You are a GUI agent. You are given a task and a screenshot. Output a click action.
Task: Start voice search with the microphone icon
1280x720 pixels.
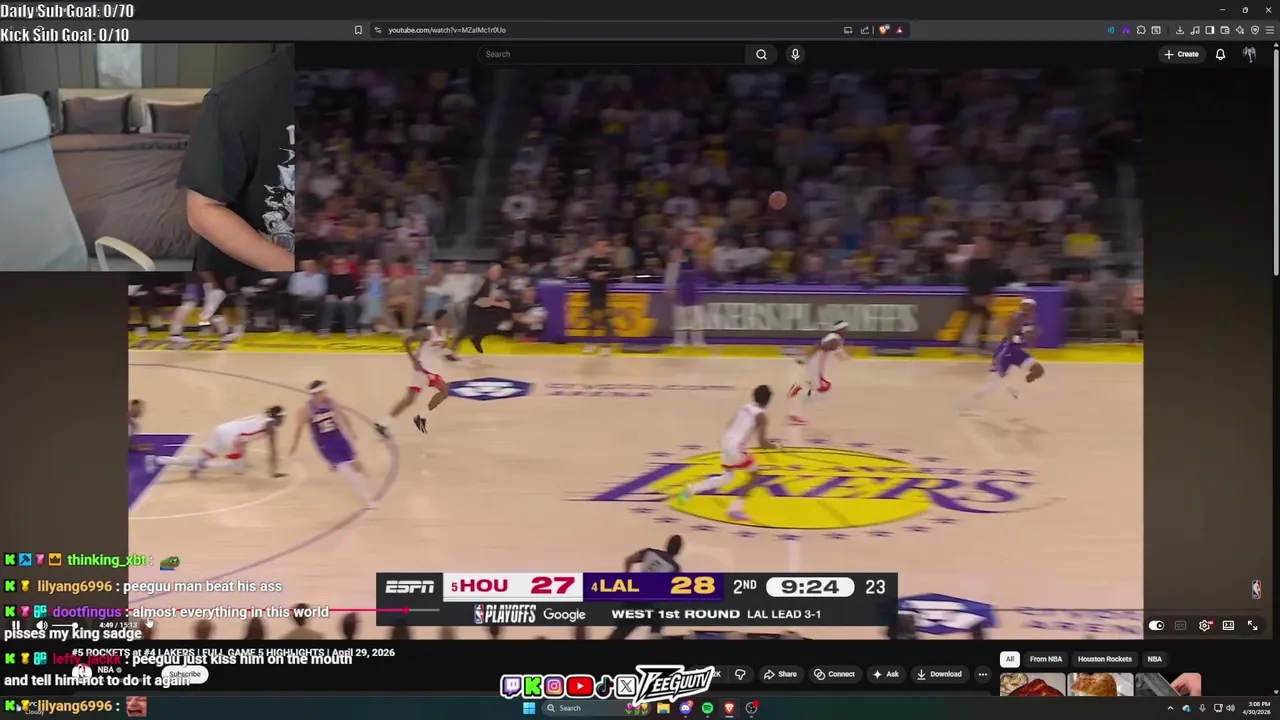point(795,54)
